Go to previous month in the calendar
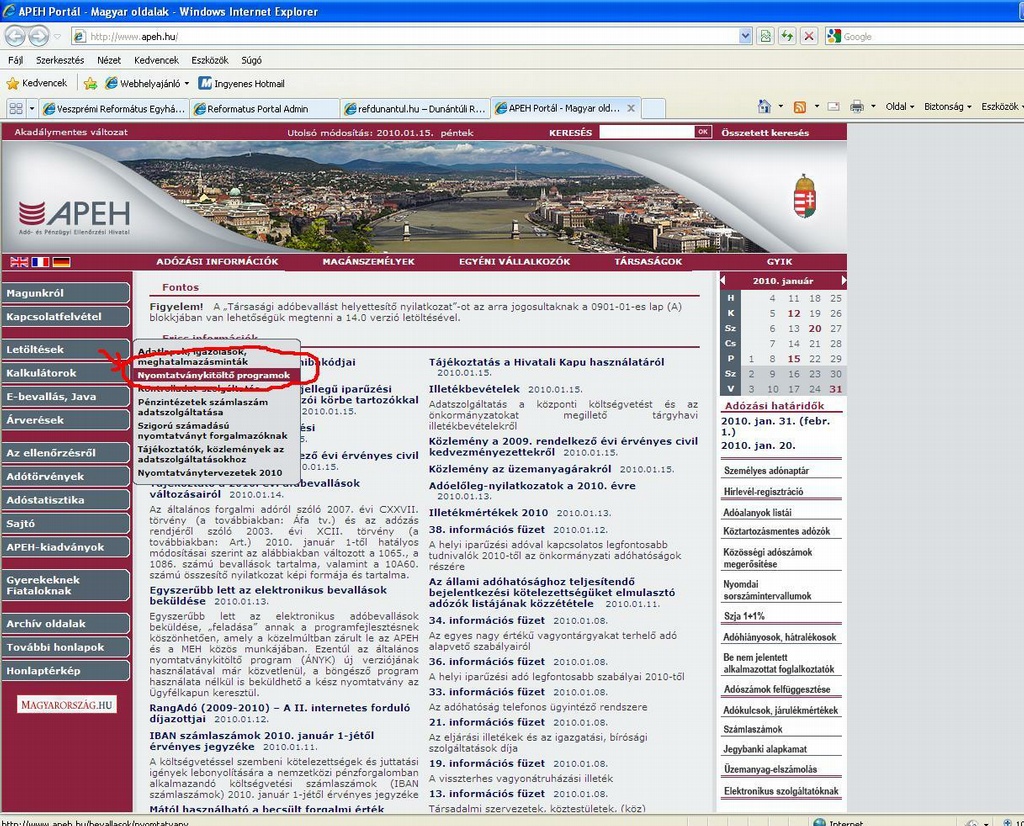The image size is (1024, 826). pos(723,281)
